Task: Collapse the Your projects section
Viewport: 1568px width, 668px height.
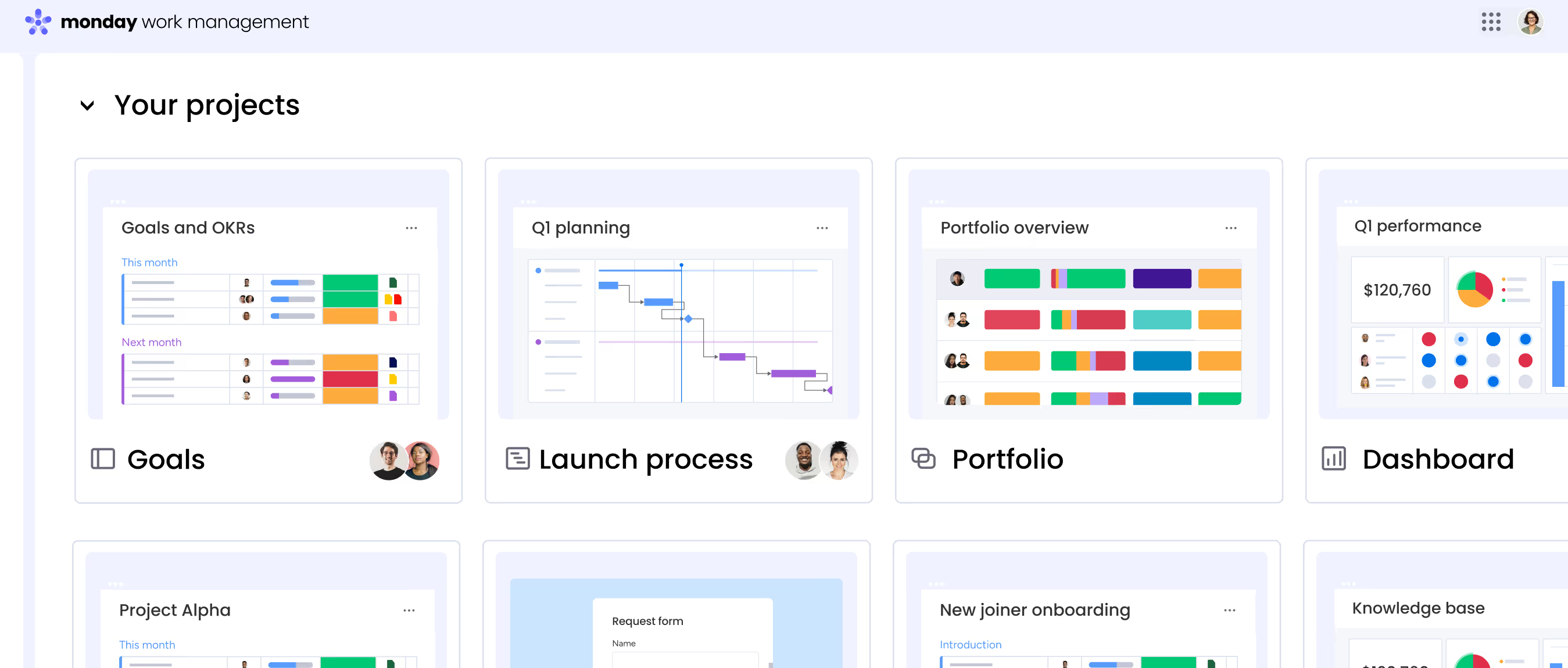Action: 88,106
